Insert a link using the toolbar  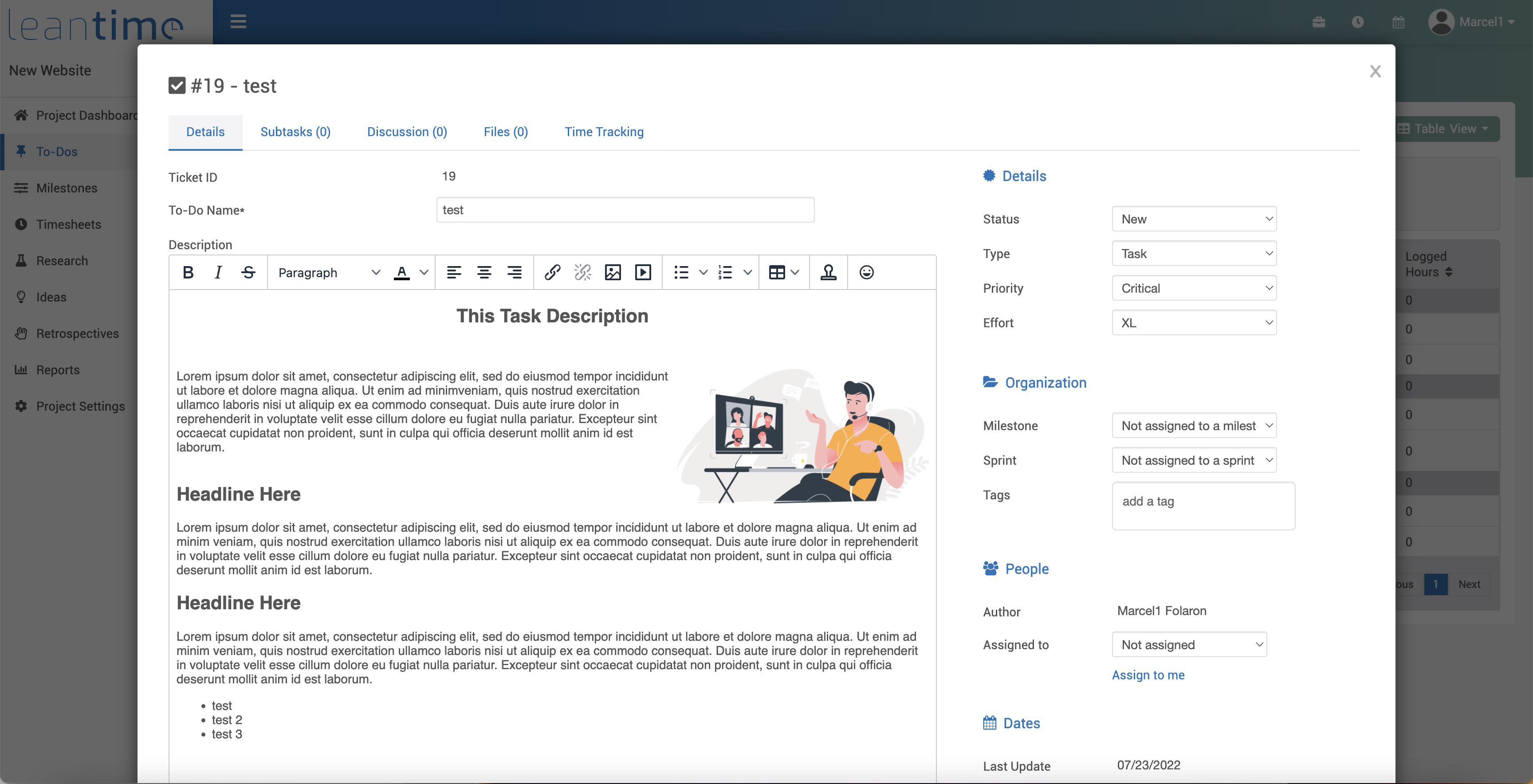point(552,272)
